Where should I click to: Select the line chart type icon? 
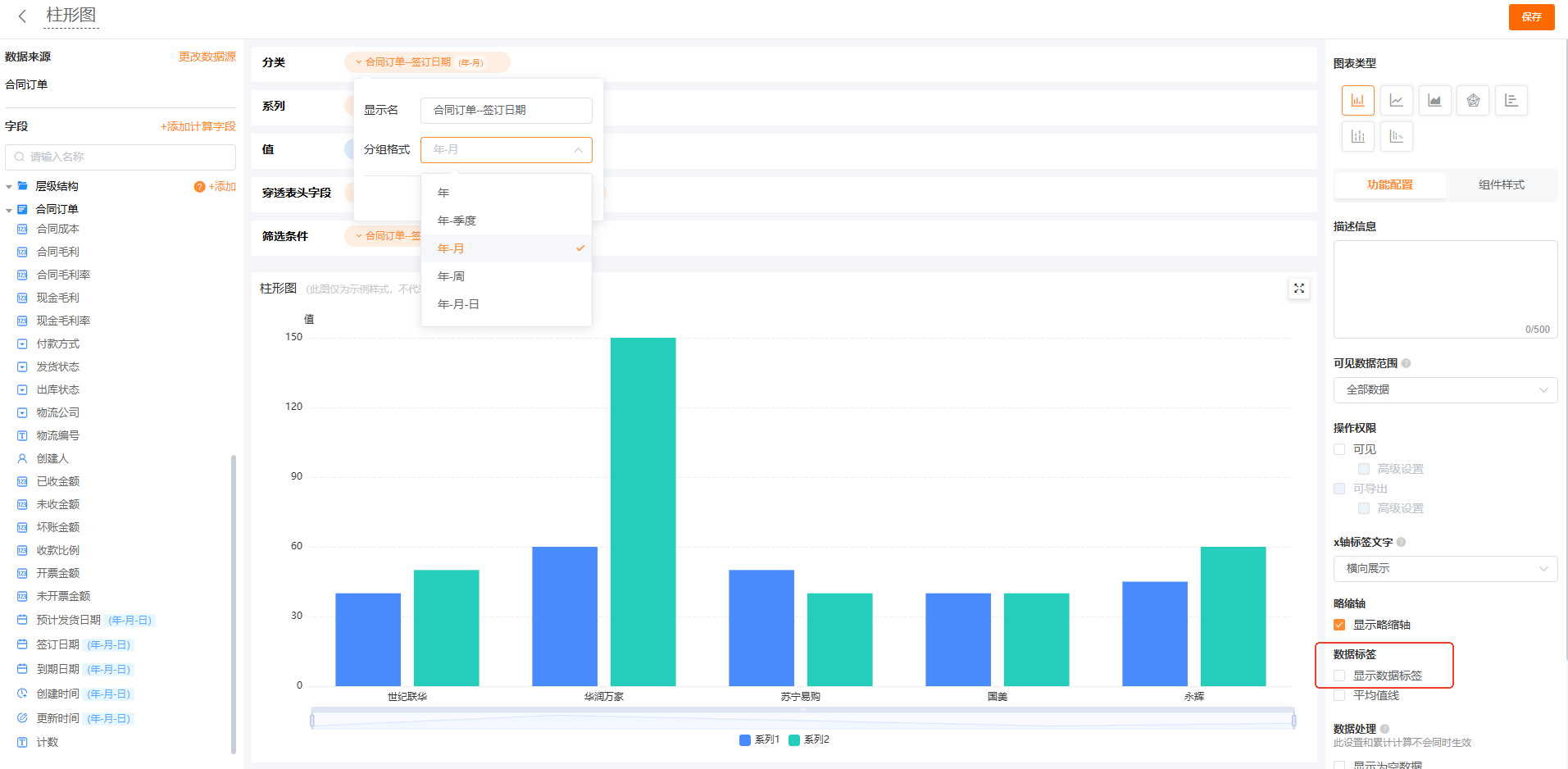click(1396, 101)
